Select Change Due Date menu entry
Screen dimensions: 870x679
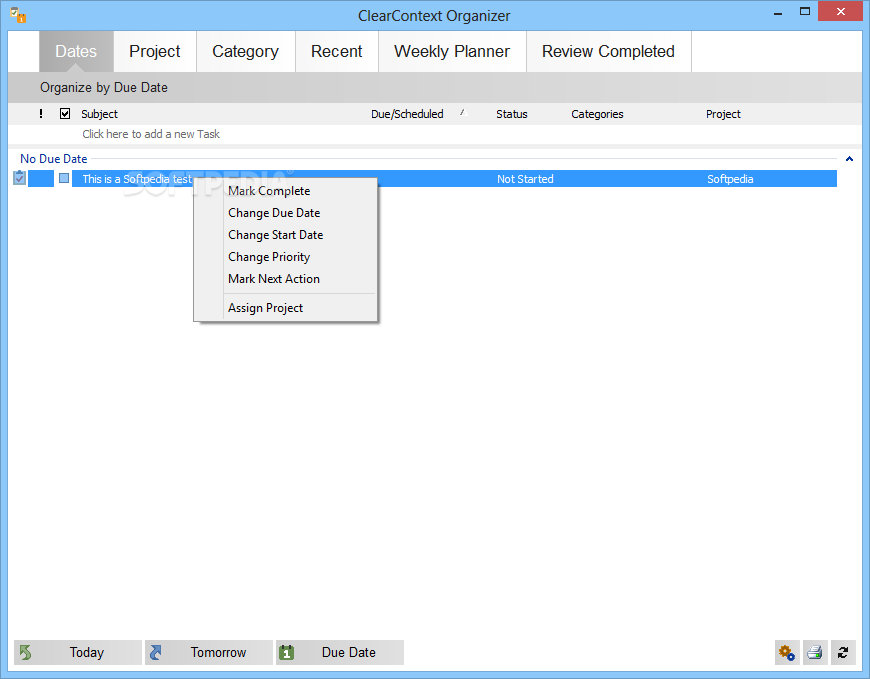click(x=285, y=213)
